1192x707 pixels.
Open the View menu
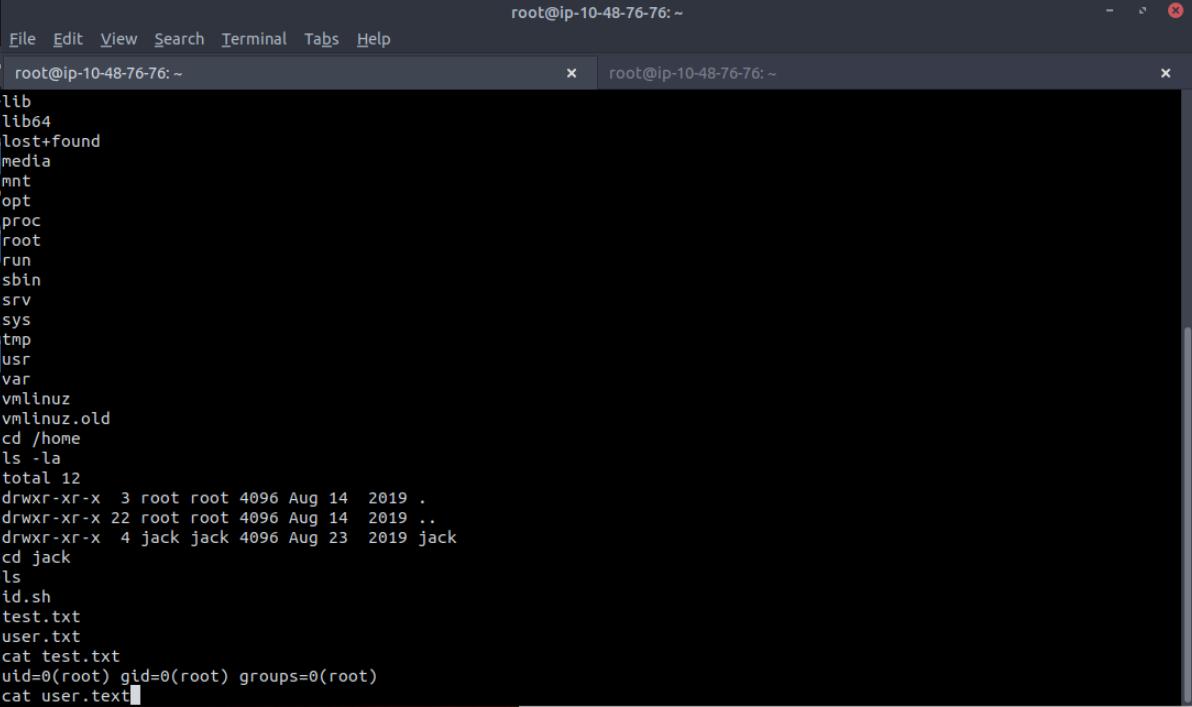pos(118,39)
